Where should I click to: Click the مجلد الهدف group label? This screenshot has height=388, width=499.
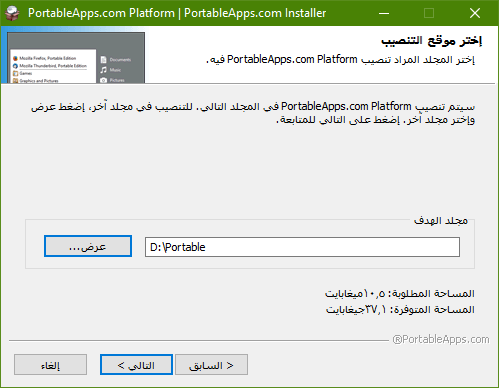point(441,221)
